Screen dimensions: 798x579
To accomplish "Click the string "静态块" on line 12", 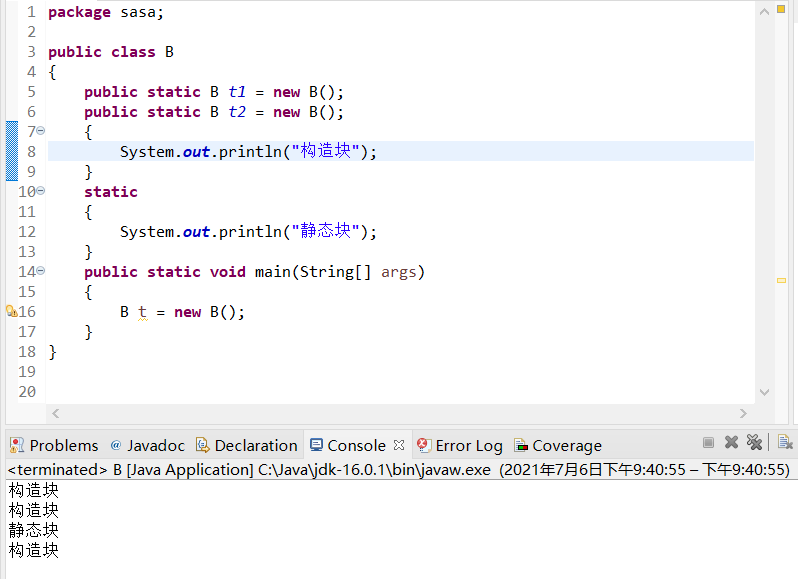I will (x=326, y=231).
